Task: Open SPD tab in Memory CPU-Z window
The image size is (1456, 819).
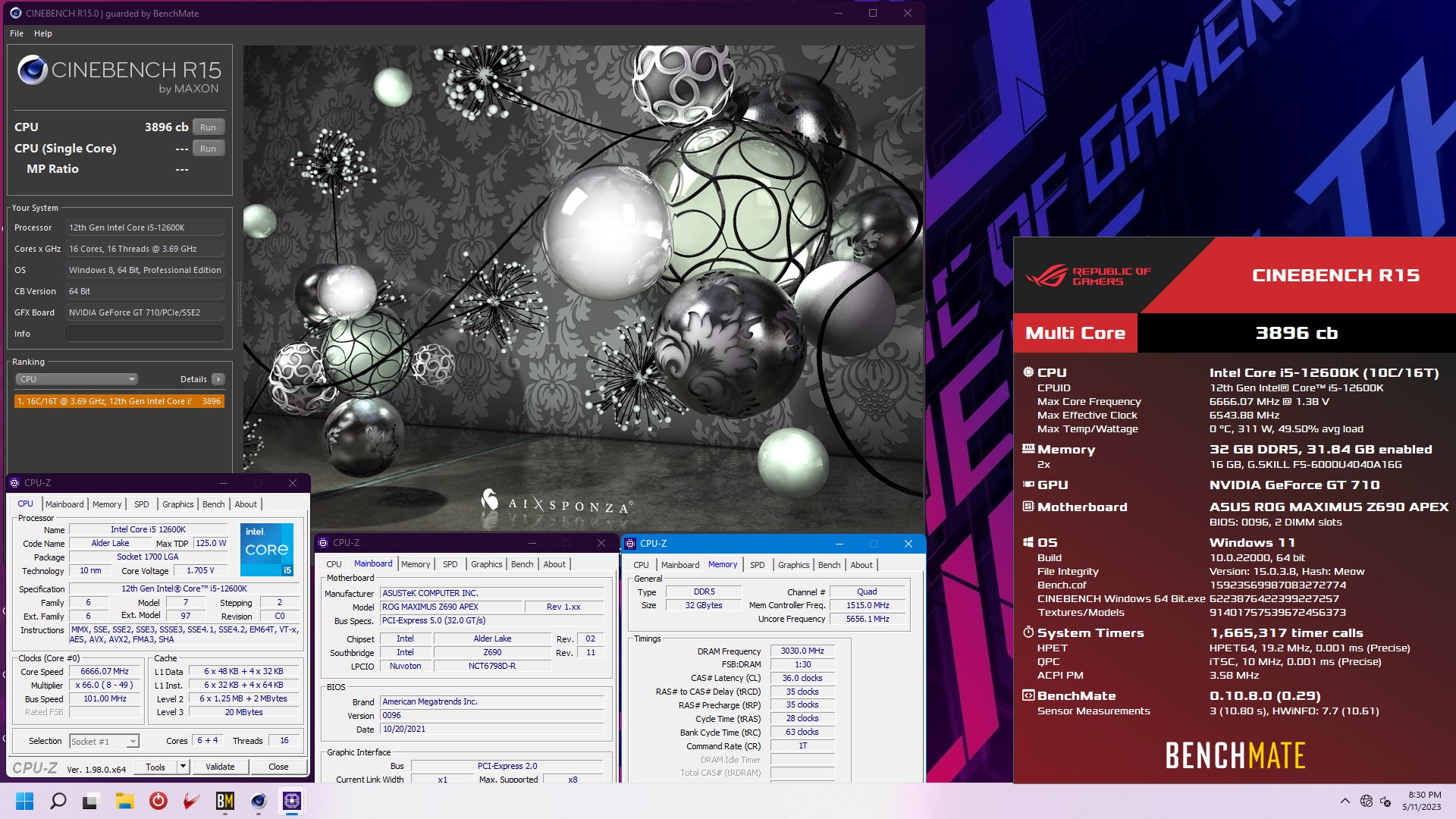Action: [x=757, y=565]
